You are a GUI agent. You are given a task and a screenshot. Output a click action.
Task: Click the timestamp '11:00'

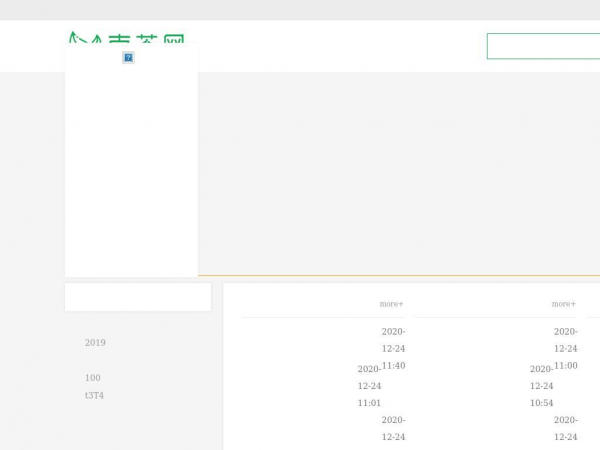click(566, 365)
